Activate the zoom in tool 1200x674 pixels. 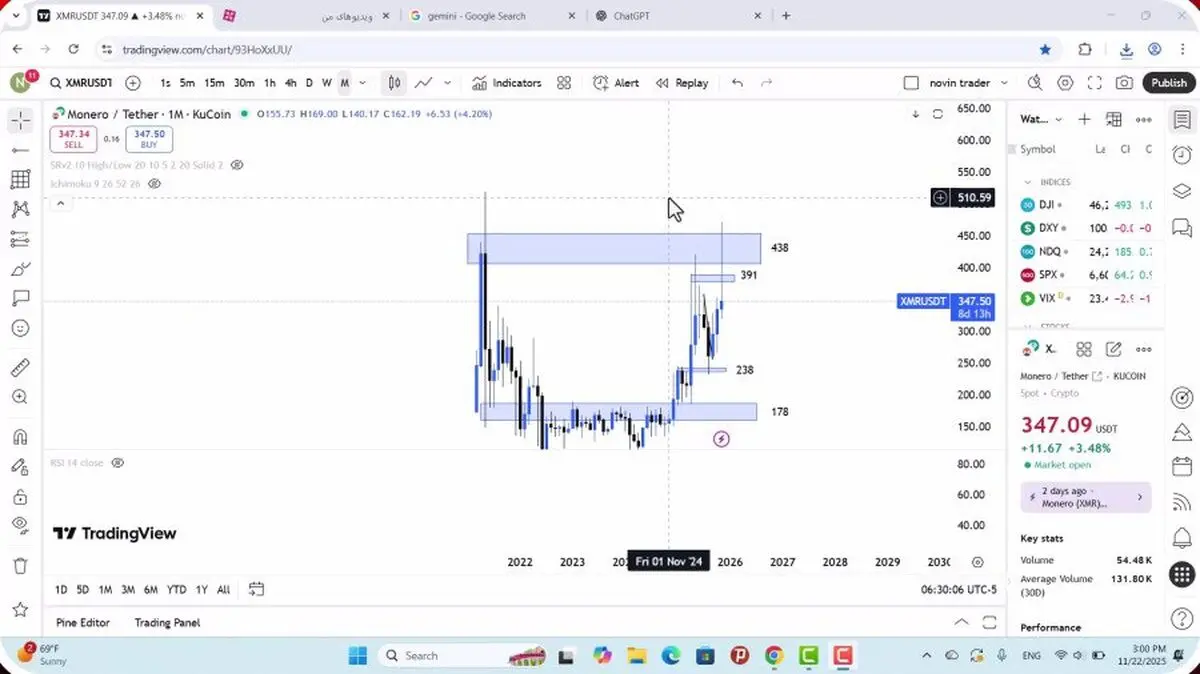(20, 397)
